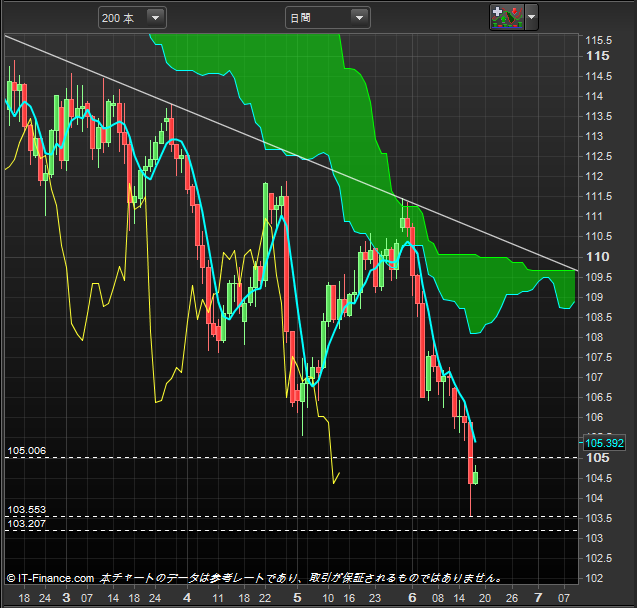Click month 7 on the date axis
Viewport: 637px width, 608px height.
(538, 598)
